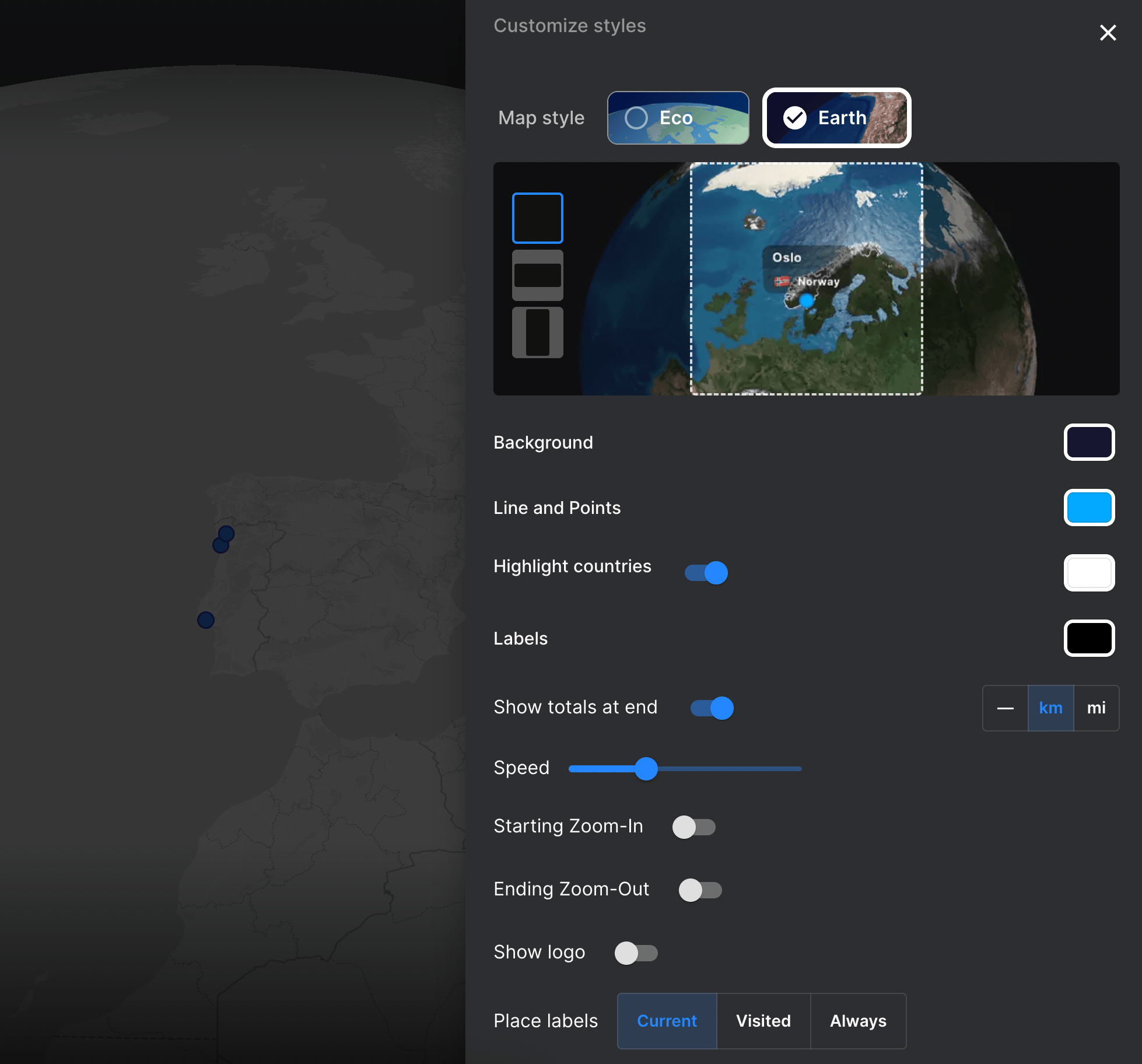Choose the portrait aspect ratio

537,332
